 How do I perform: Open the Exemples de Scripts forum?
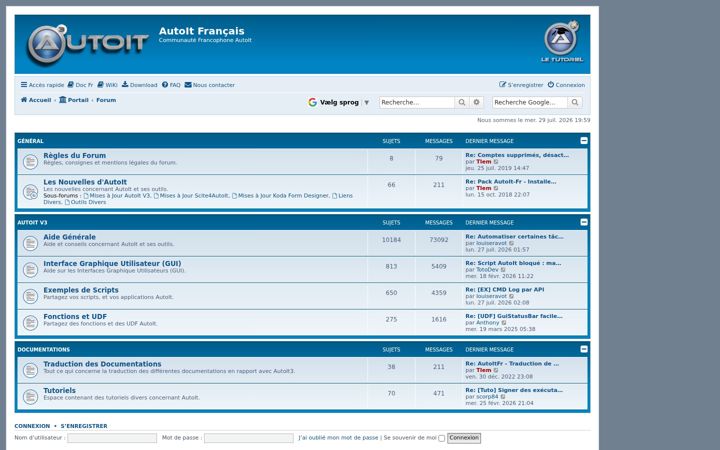[x=81, y=290]
